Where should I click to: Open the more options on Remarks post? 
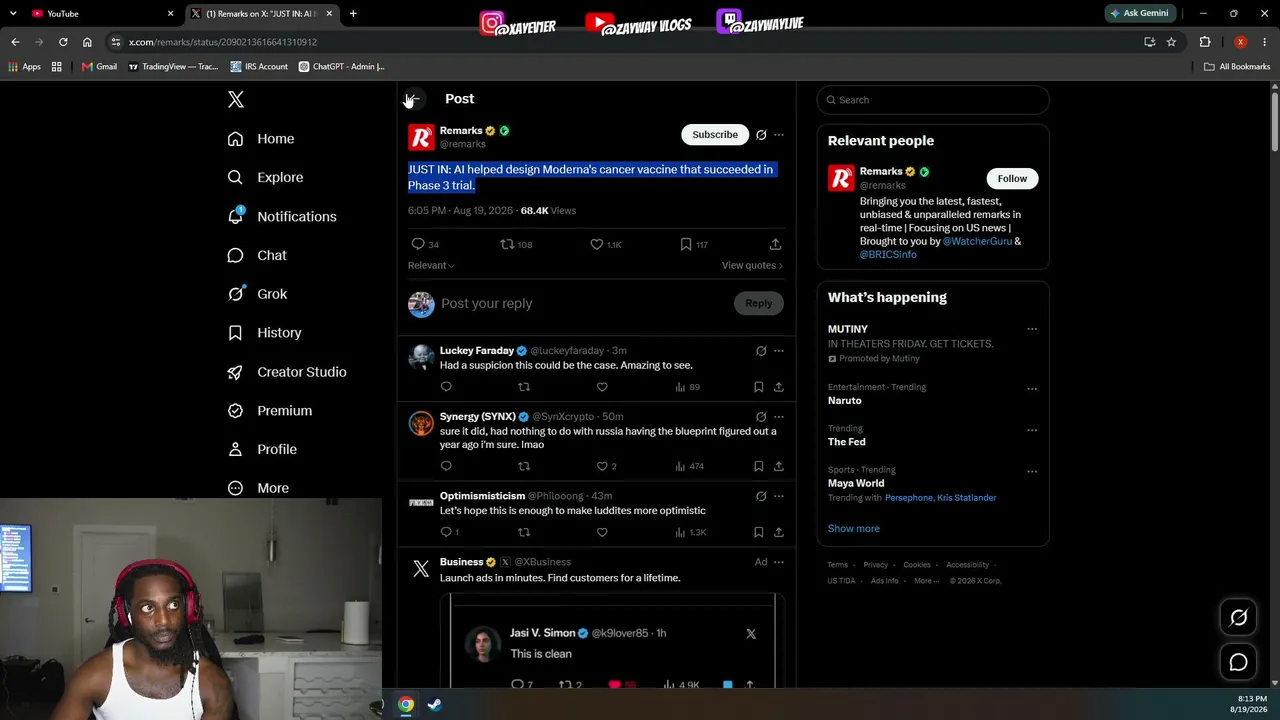(779, 135)
